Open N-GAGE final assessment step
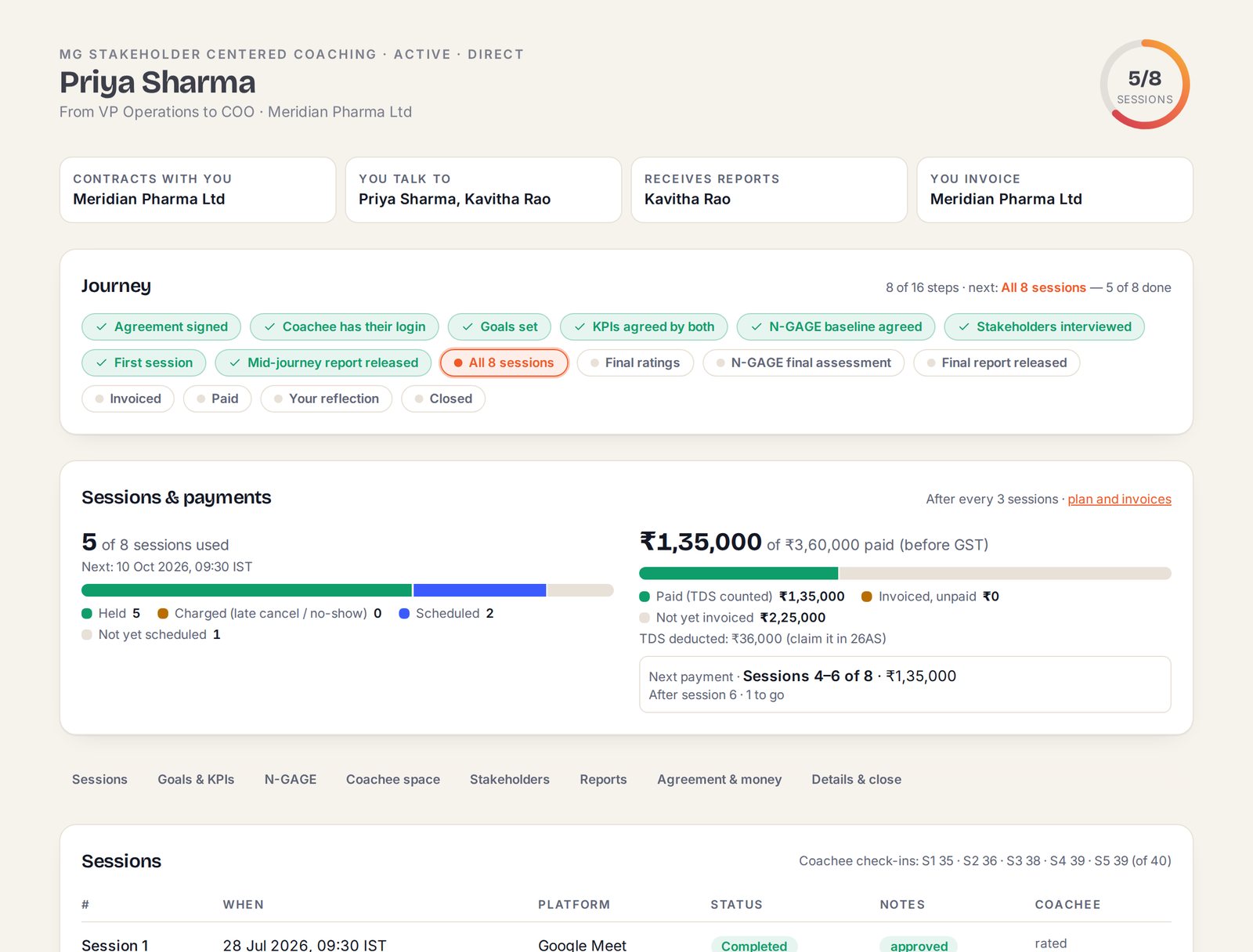 tap(803, 362)
